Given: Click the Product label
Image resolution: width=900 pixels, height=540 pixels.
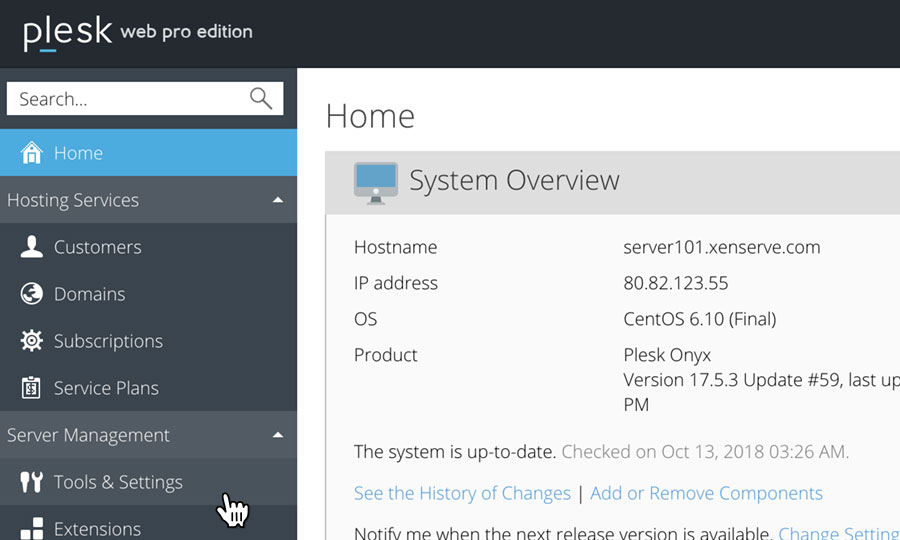Looking at the screenshot, I should pos(386,355).
